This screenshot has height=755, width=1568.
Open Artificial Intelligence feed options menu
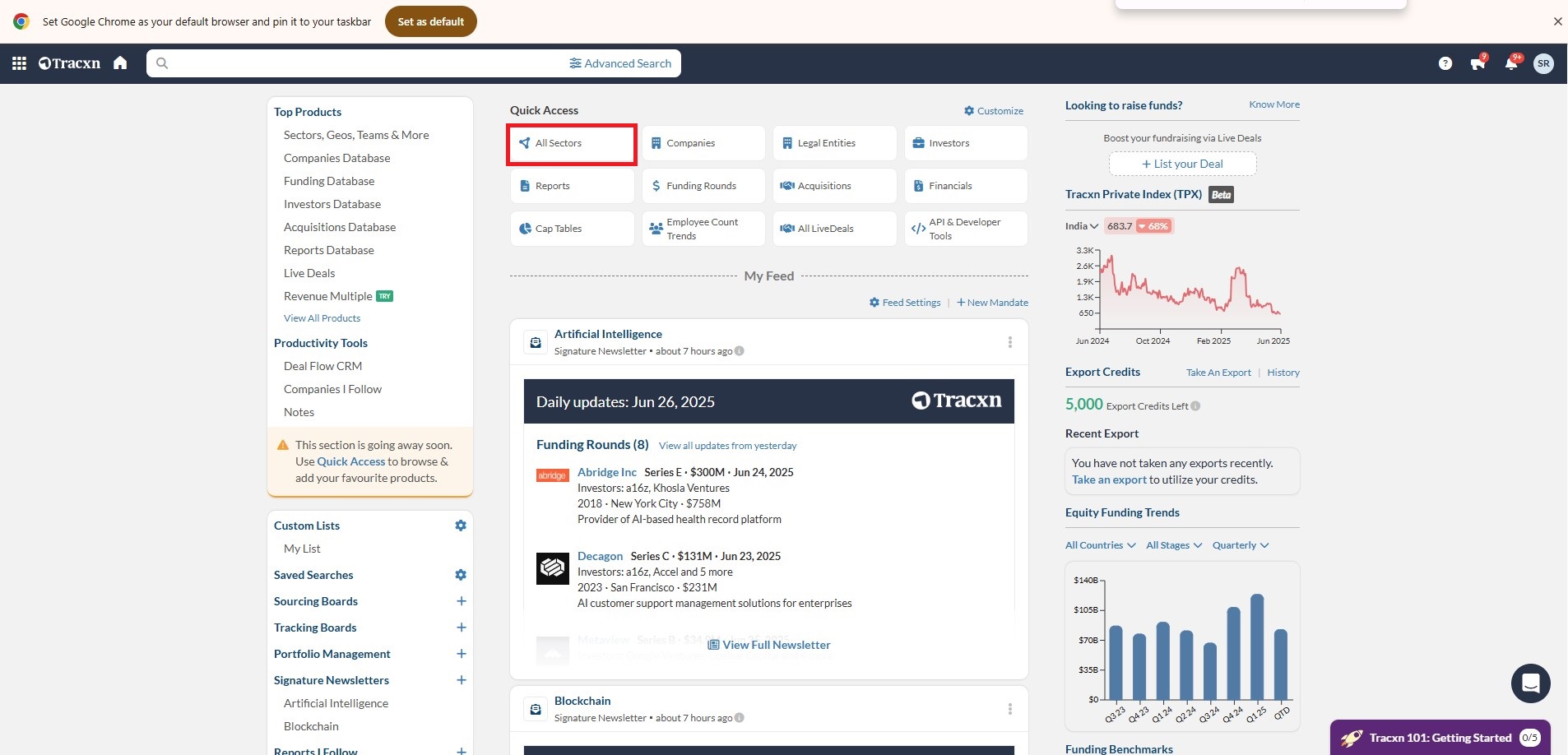click(1009, 342)
